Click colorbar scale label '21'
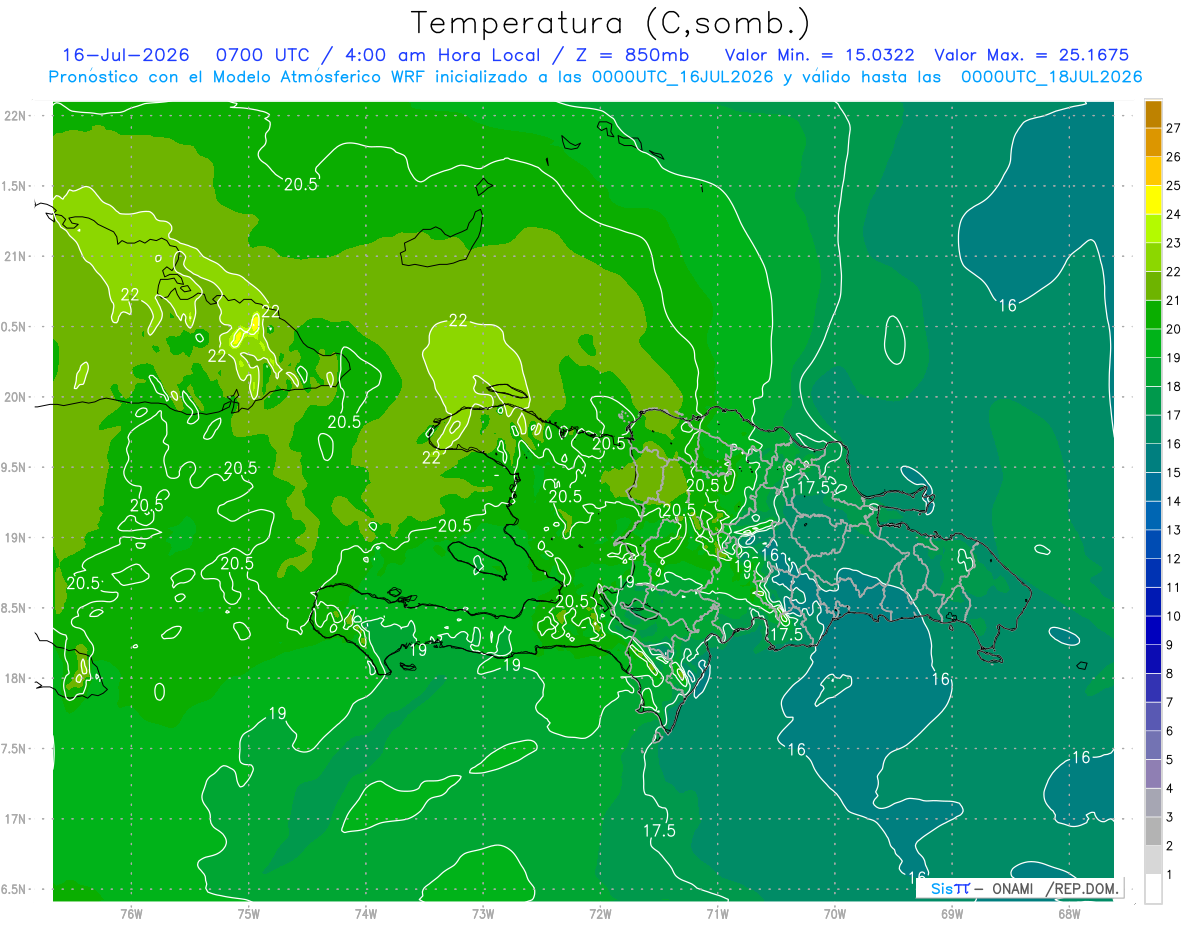Viewport: 1200px width, 927px height. (1174, 300)
